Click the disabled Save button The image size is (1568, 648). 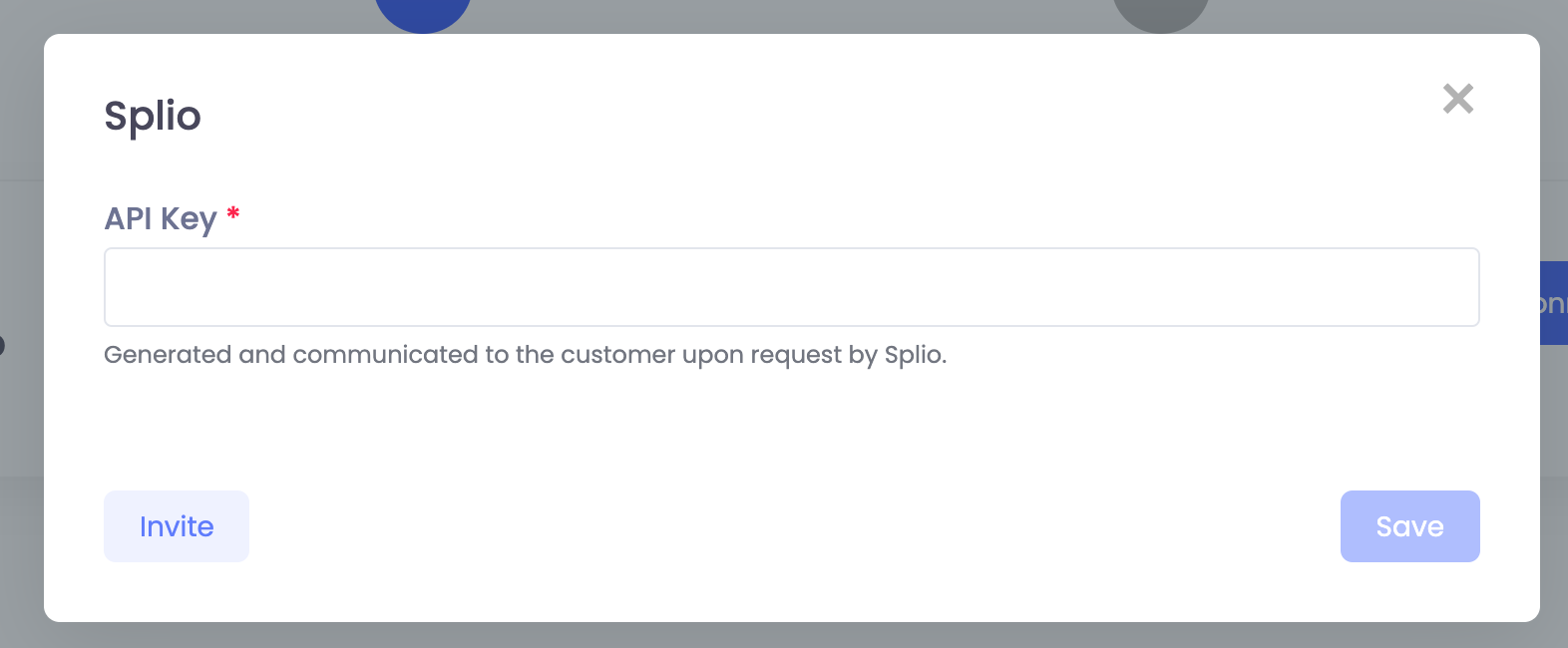coord(1409,526)
